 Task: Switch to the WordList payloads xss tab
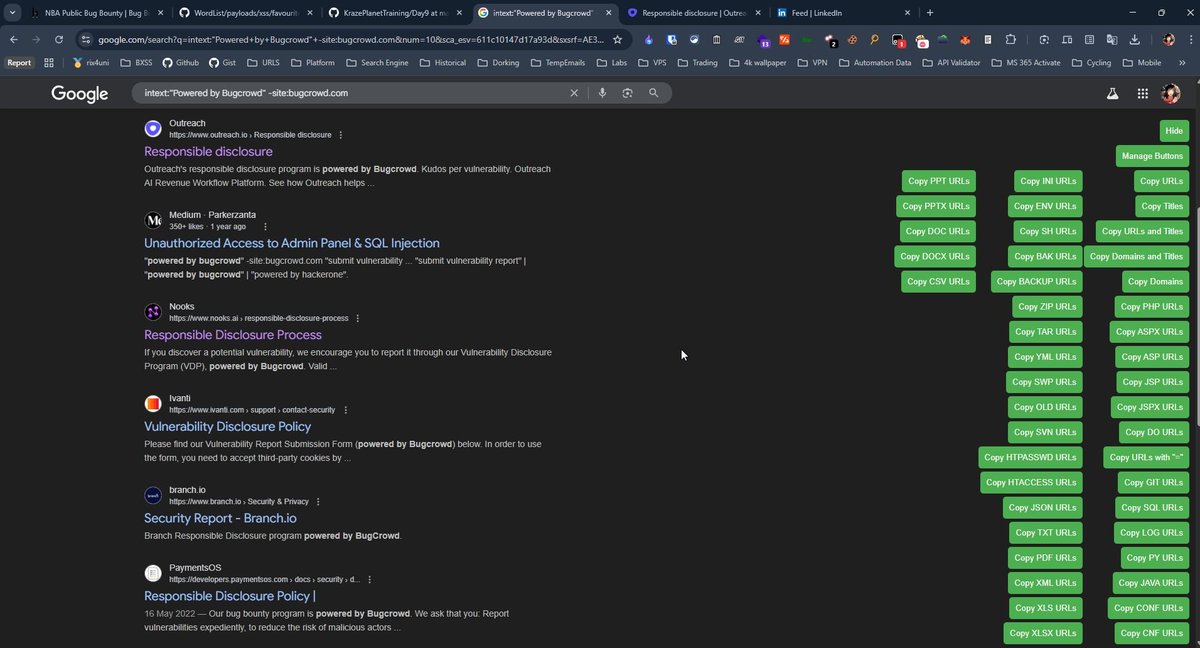coord(245,13)
